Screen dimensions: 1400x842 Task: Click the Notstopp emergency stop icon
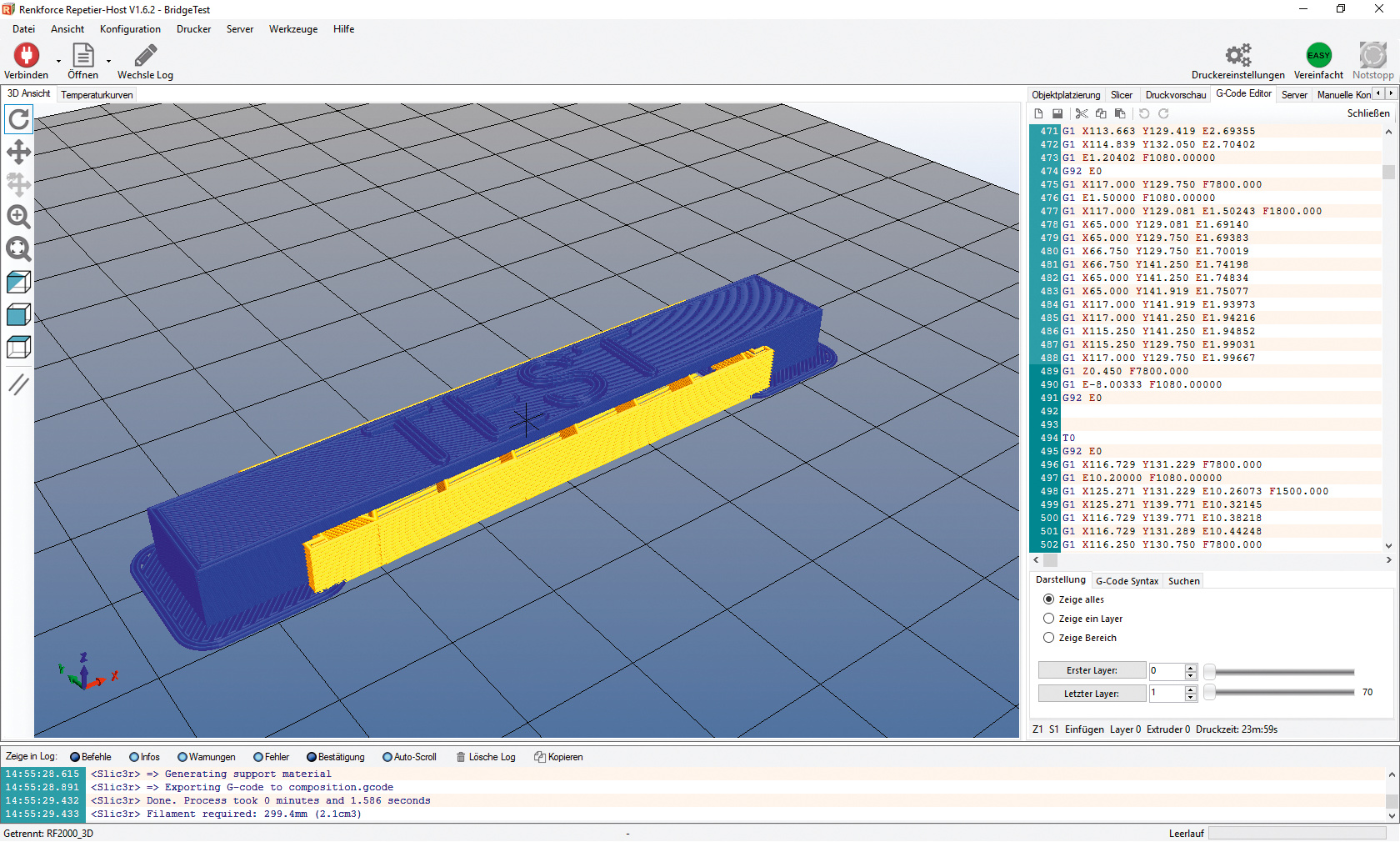[1372, 56]
